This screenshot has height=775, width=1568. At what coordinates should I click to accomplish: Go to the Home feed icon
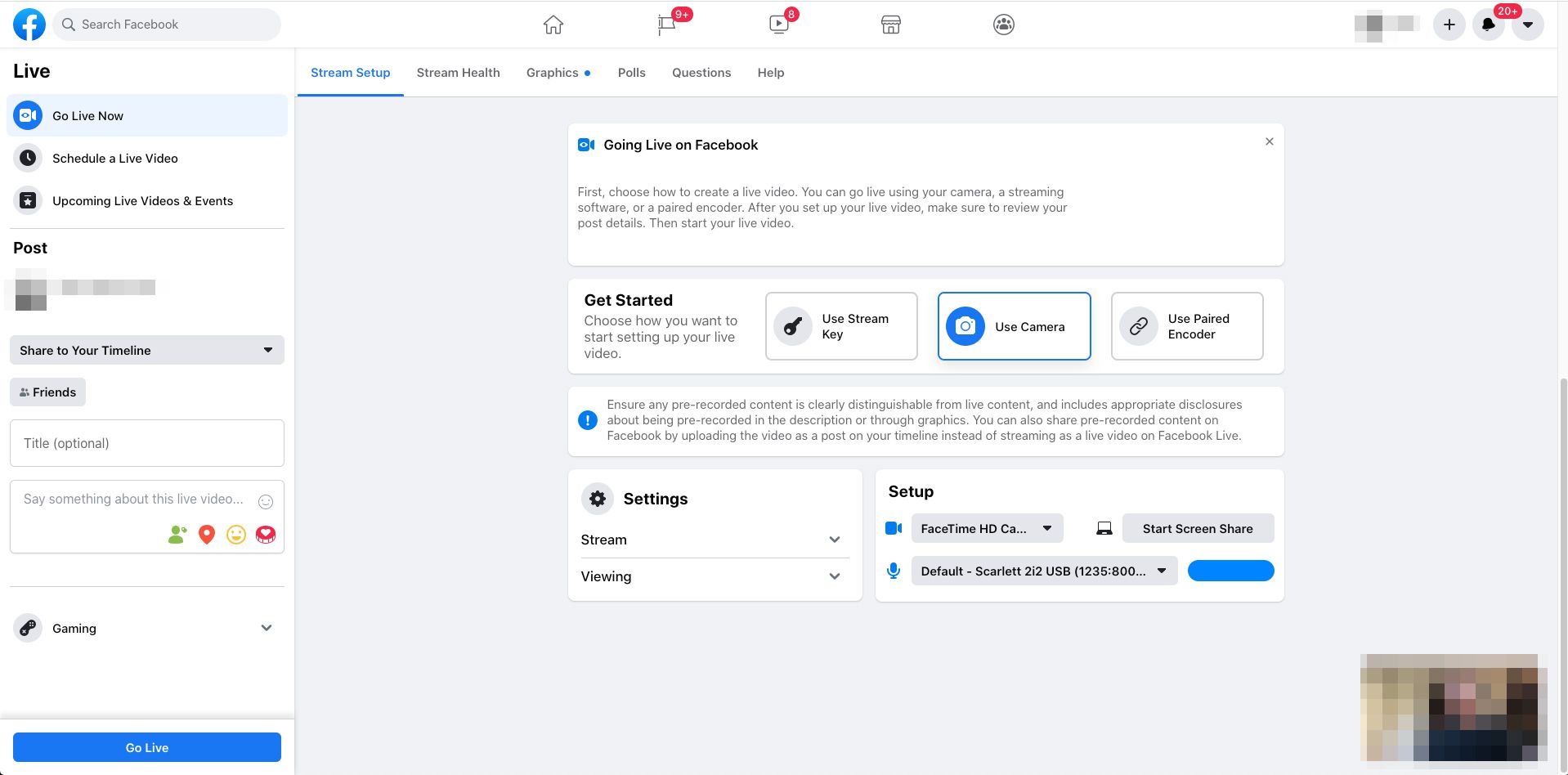(553, 25)
